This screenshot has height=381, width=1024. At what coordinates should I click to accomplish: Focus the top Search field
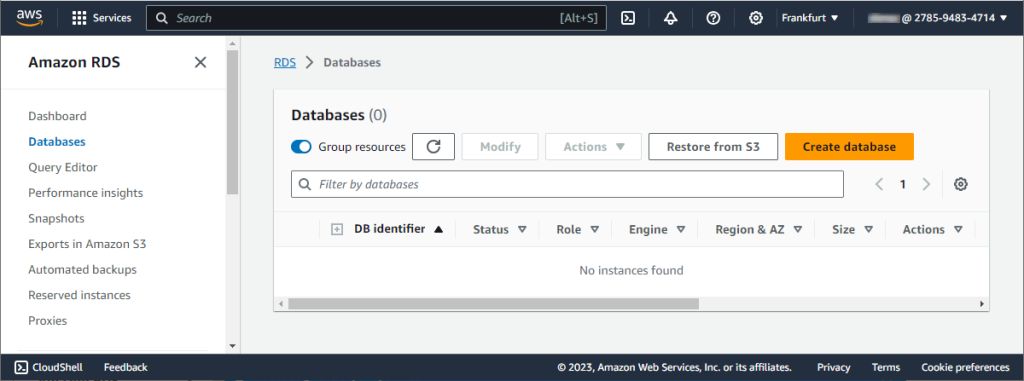376,18
